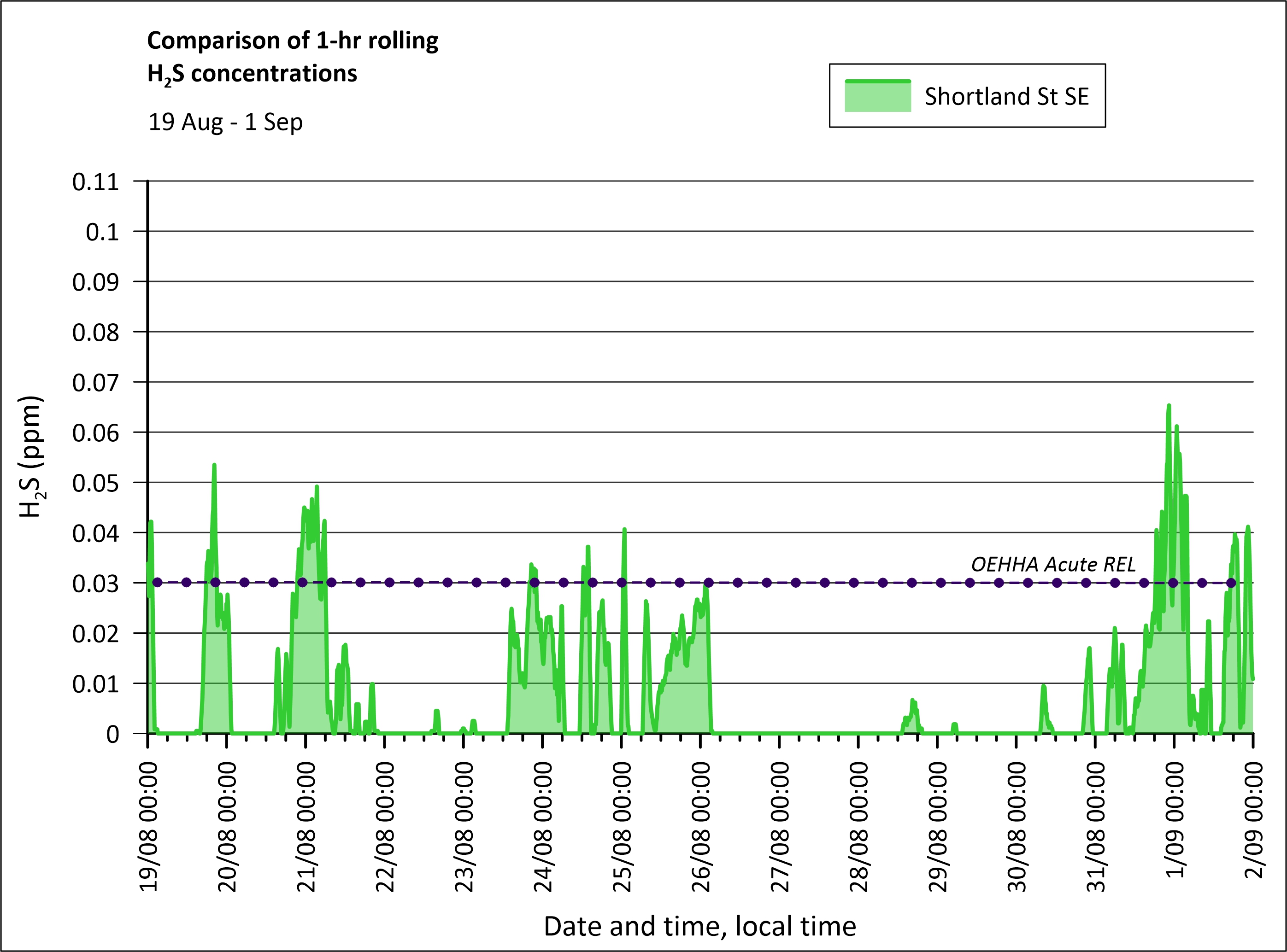Click the OEHHA Acute REL annotation text
The image size is (1287, 952).
tap(1053, 564)
